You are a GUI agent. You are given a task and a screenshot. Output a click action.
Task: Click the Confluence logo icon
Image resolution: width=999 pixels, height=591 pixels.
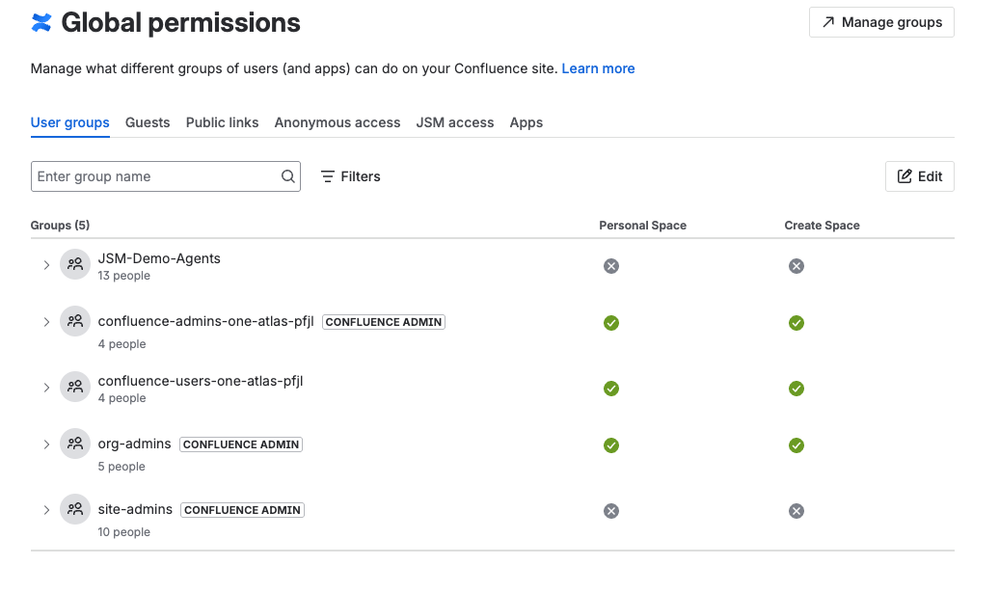pos(39,22)
